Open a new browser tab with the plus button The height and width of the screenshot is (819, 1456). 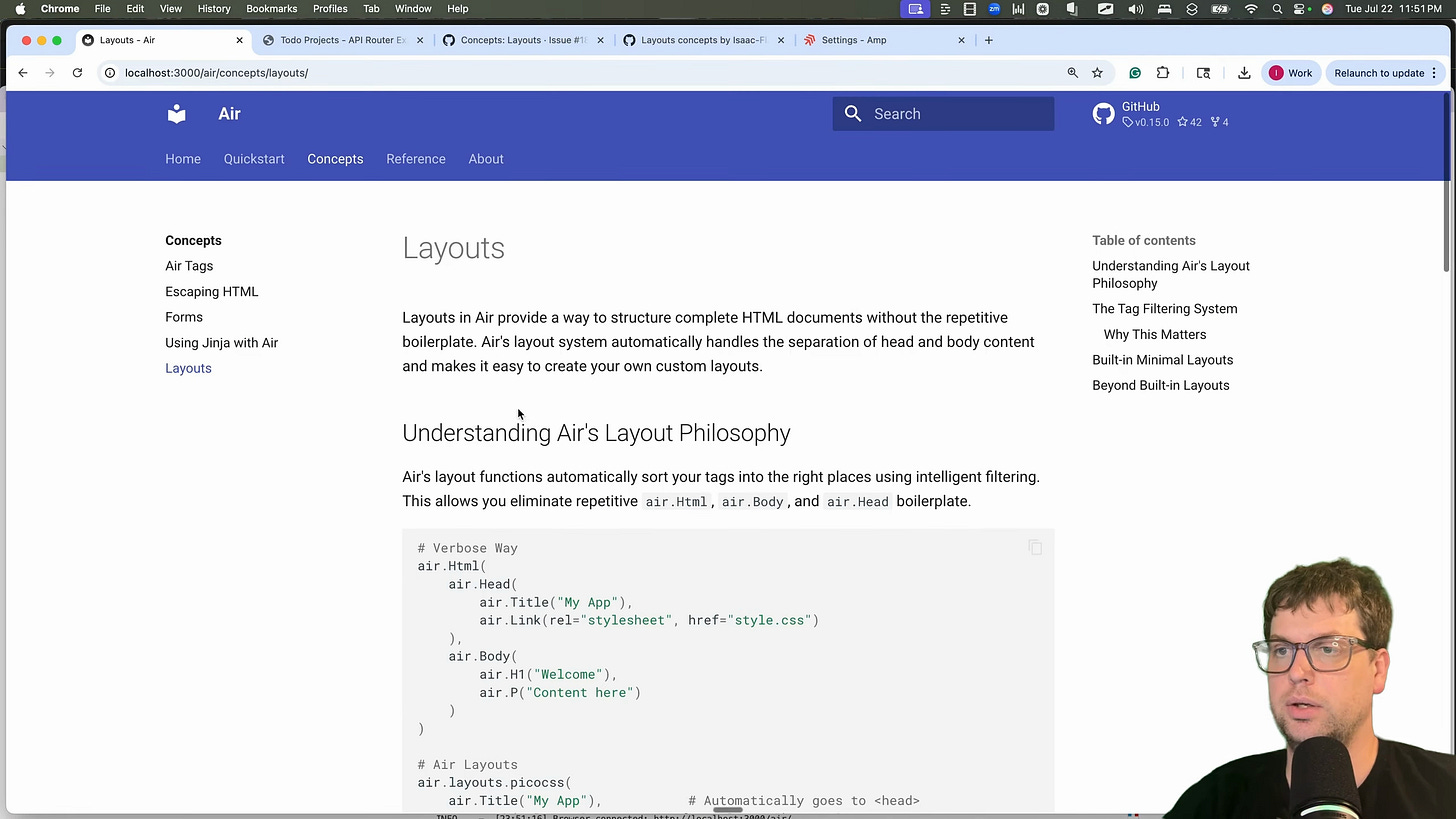coord(988,40)
